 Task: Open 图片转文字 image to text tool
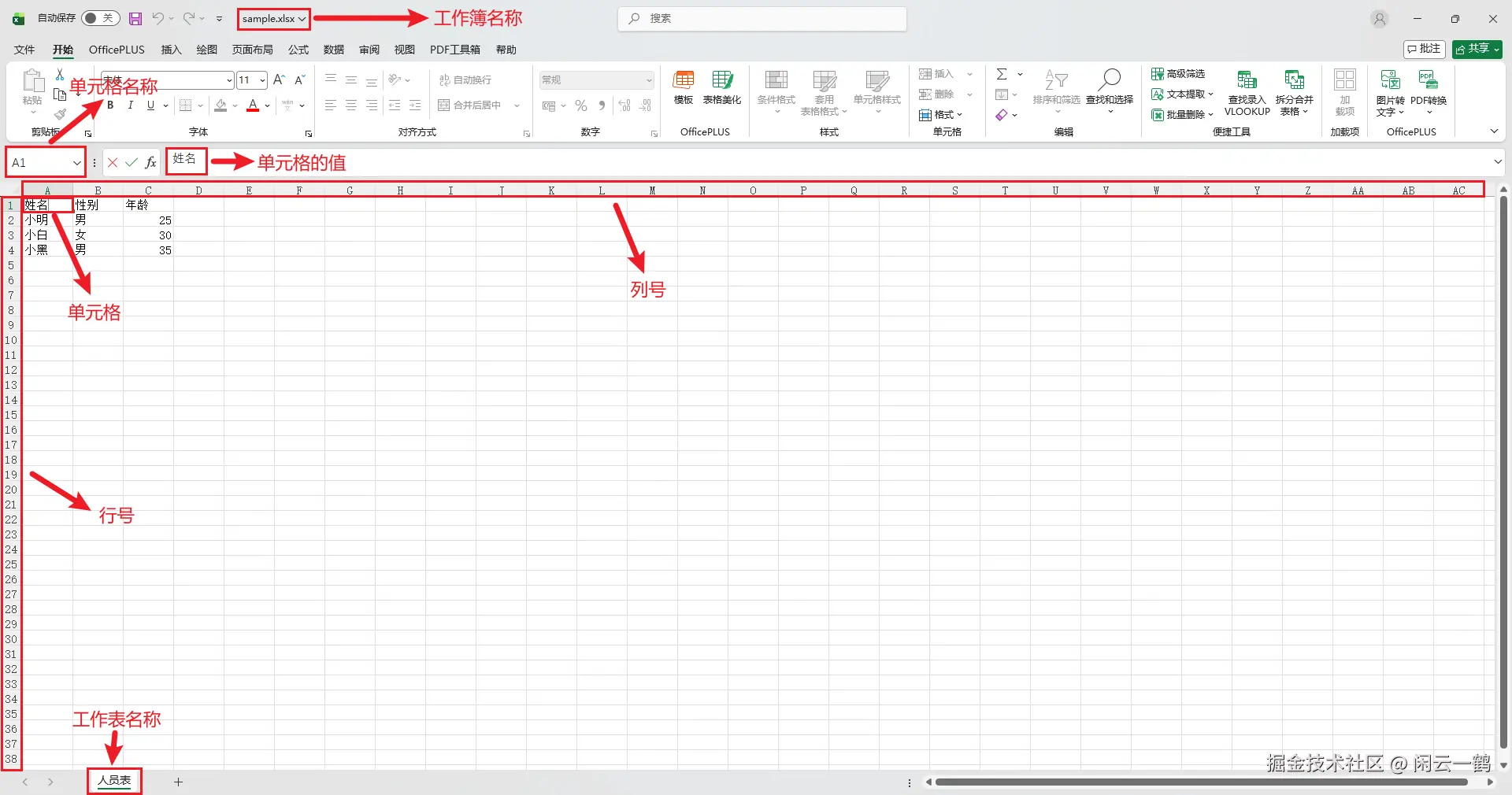tap(1390, 93)
